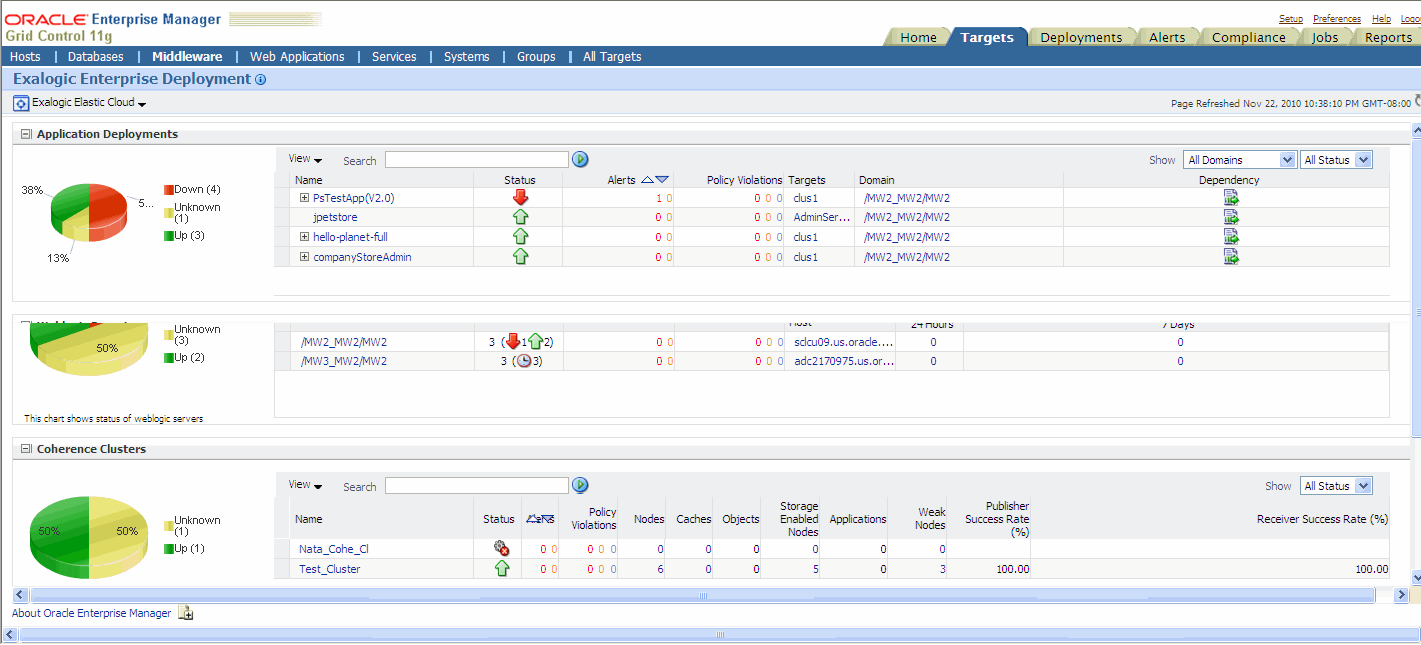Screen dimensions: 1421x645
Task: Open the Nata_Cohe_Cl cluster link
Action: 334,549
